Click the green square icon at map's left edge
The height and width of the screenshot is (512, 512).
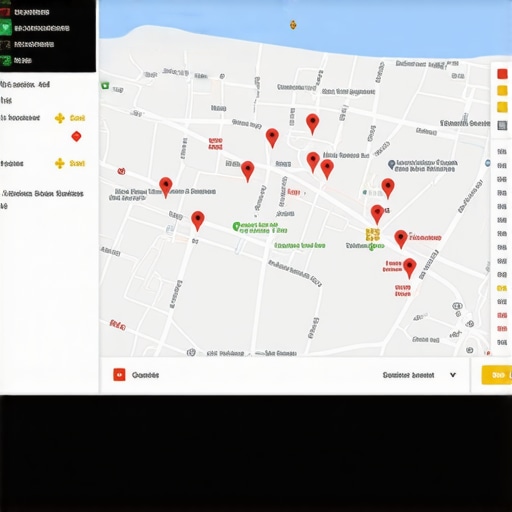click(105, 86)
